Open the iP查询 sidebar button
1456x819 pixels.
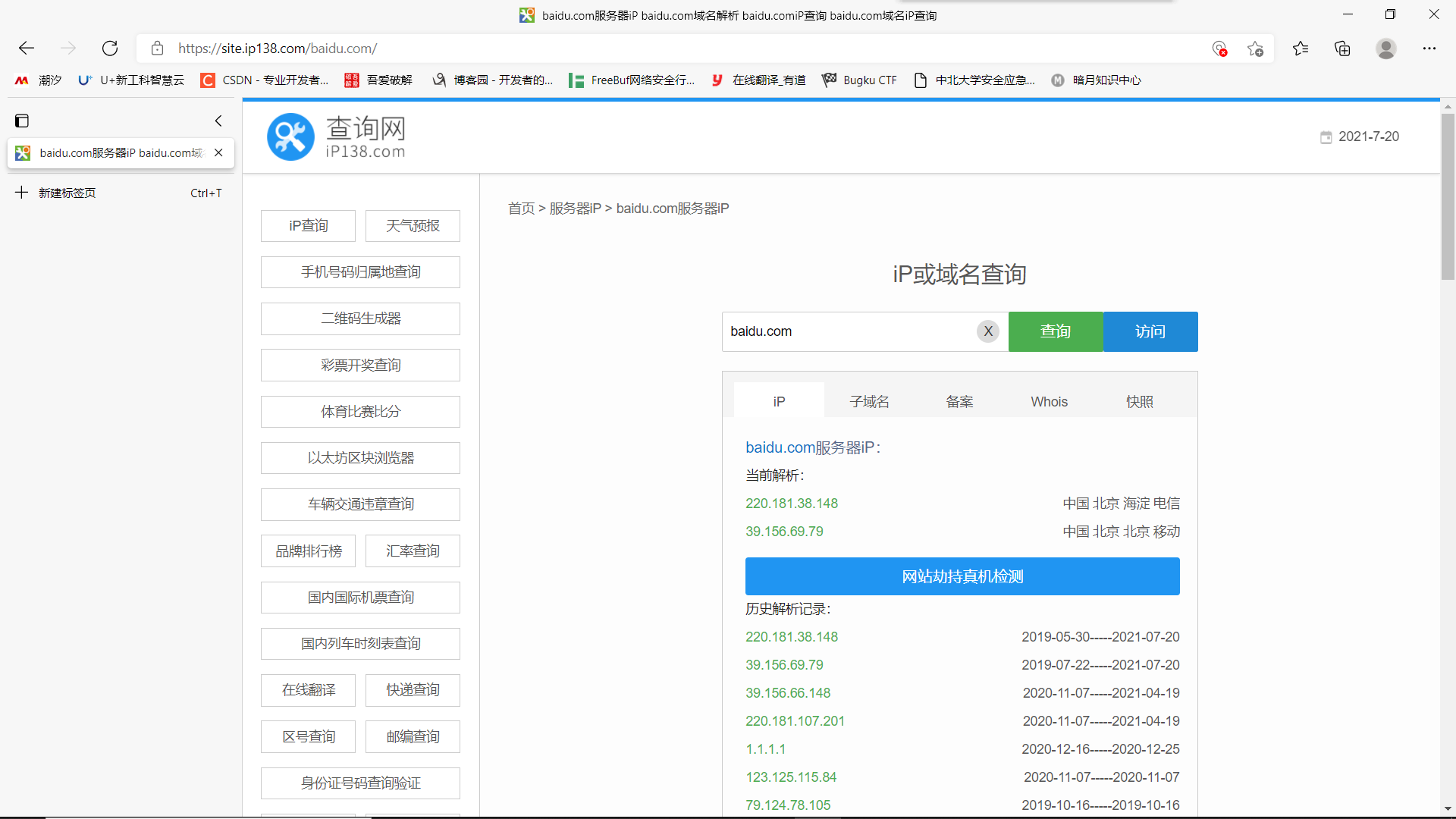[308, 226]
